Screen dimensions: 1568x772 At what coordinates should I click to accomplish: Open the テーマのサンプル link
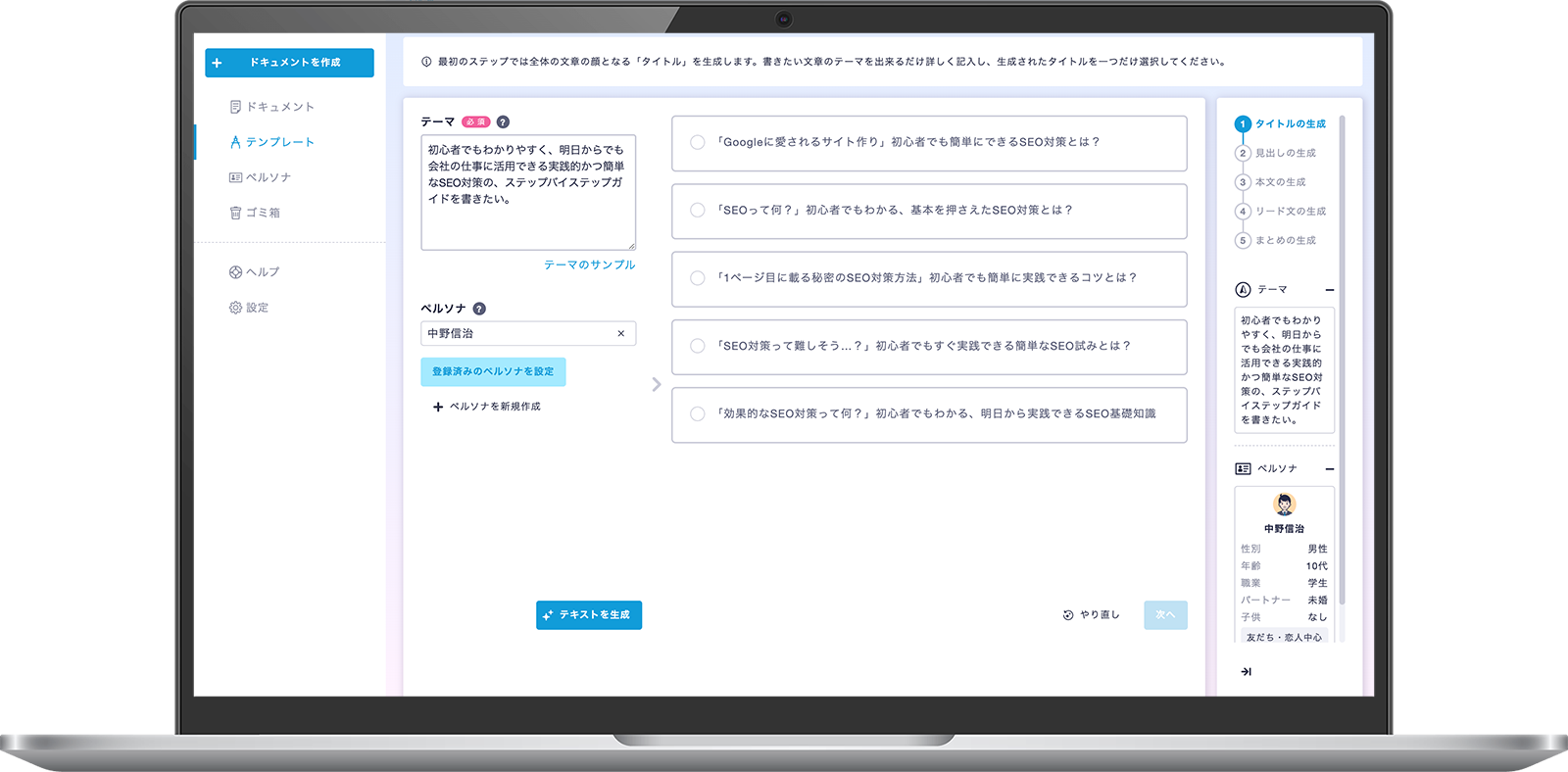click(589, 265)
